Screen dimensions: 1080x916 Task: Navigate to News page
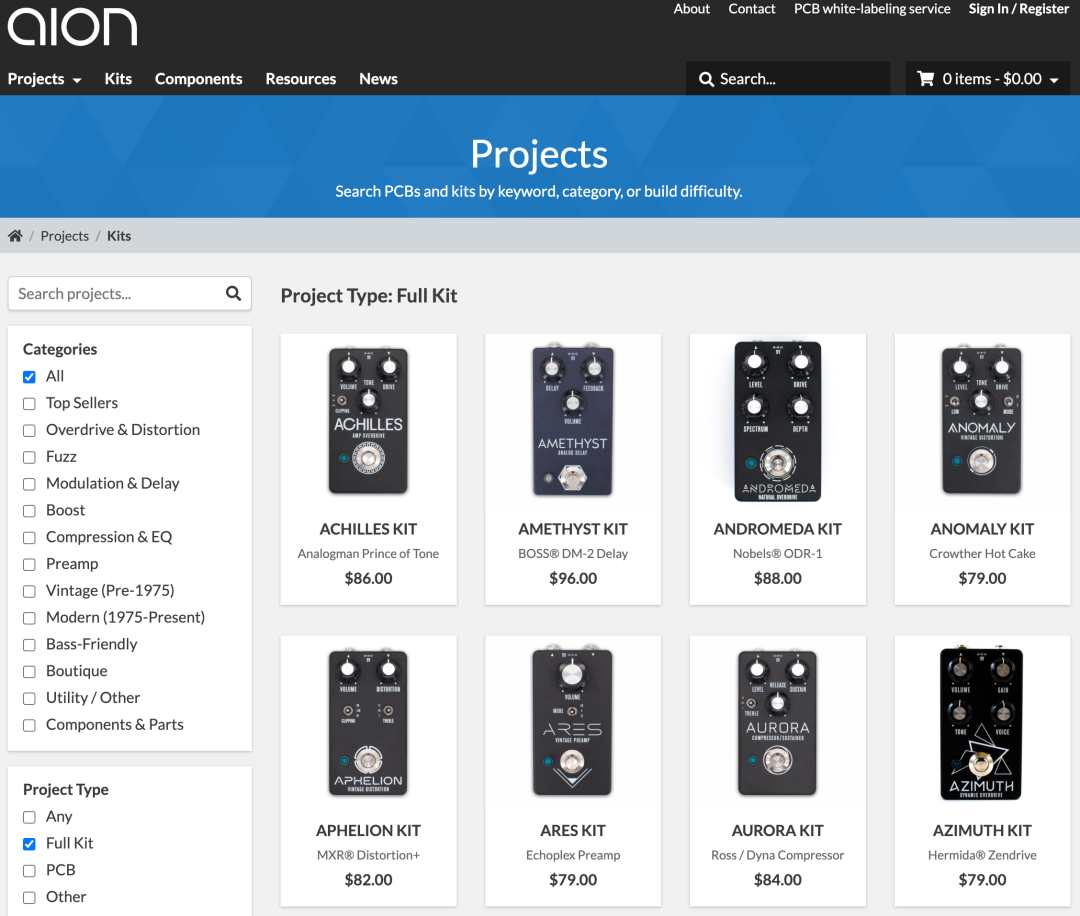pyautogui.click(x=378, y=79)
